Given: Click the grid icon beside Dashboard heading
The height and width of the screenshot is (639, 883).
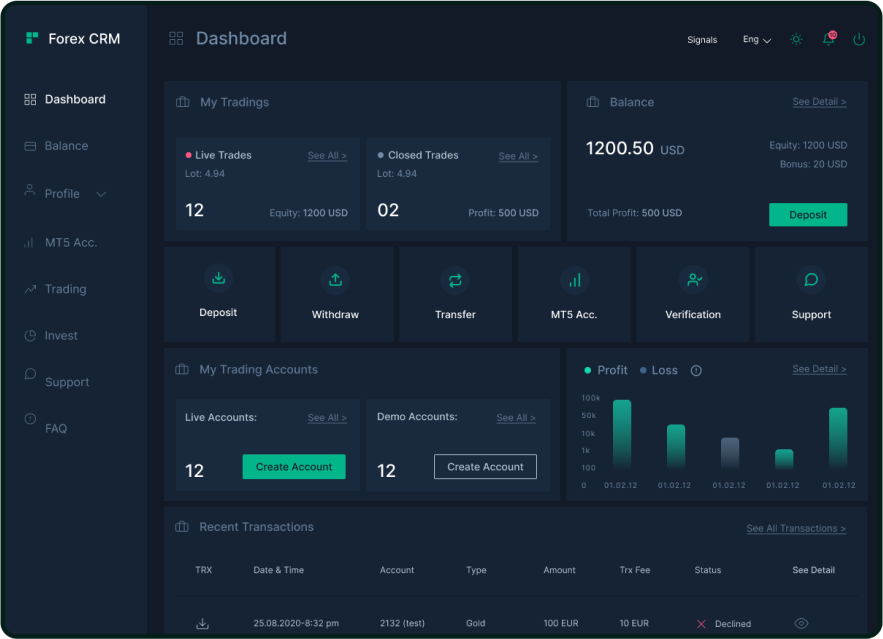Looking at the screenshot, I should click(176, 38).
